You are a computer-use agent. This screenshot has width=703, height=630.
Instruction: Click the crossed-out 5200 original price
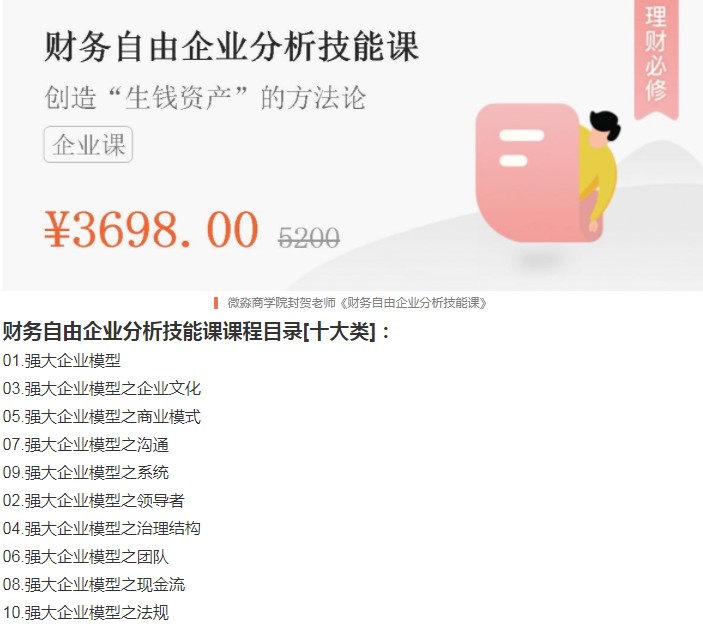pos(308,237)
